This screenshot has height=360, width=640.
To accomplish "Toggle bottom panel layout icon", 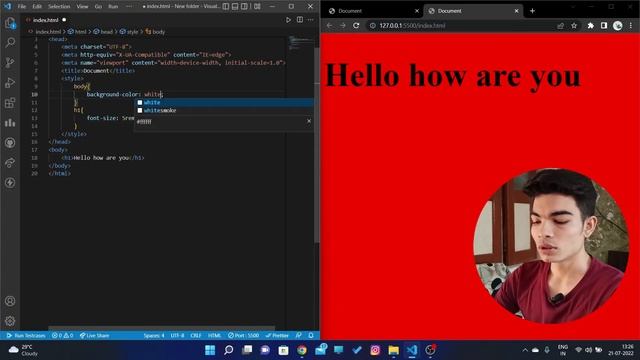I will pos(235,7).
